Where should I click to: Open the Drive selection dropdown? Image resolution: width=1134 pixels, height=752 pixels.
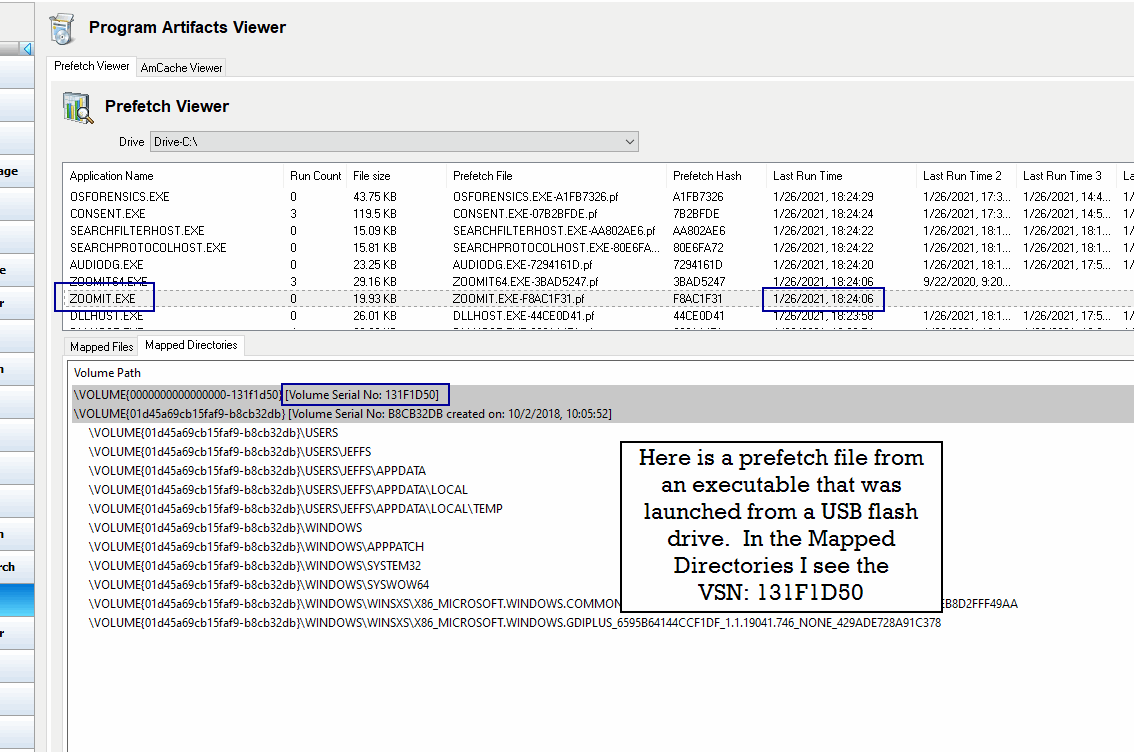pos(394,142)
